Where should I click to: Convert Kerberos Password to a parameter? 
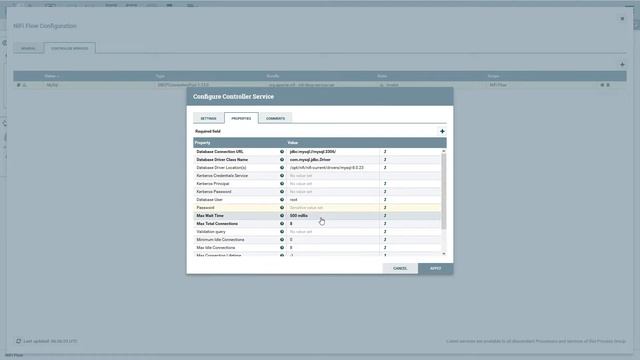[385, 191]
